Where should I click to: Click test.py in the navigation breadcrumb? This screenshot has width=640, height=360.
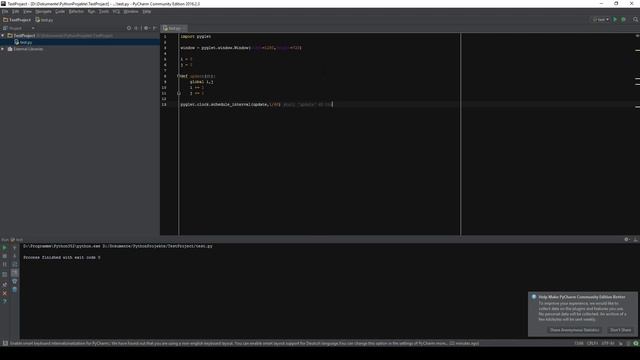point(44,20)
